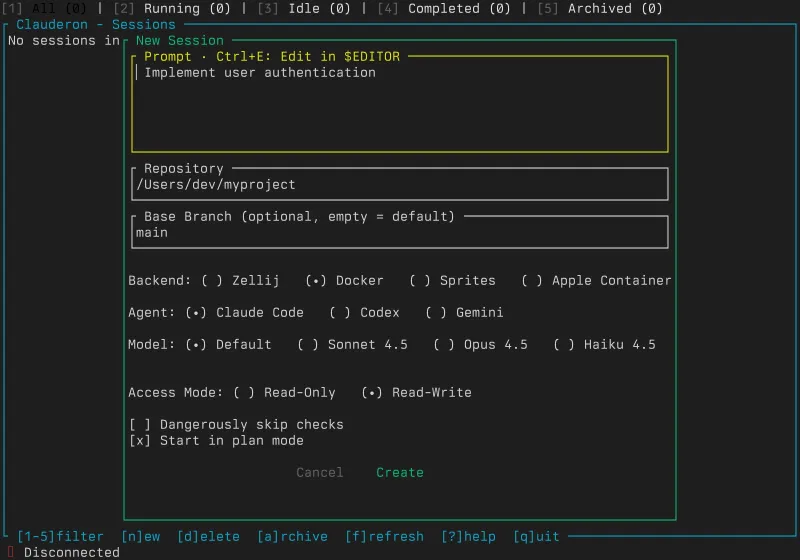
Task: Select the Zellij backend option
Action: click(240, 281)
